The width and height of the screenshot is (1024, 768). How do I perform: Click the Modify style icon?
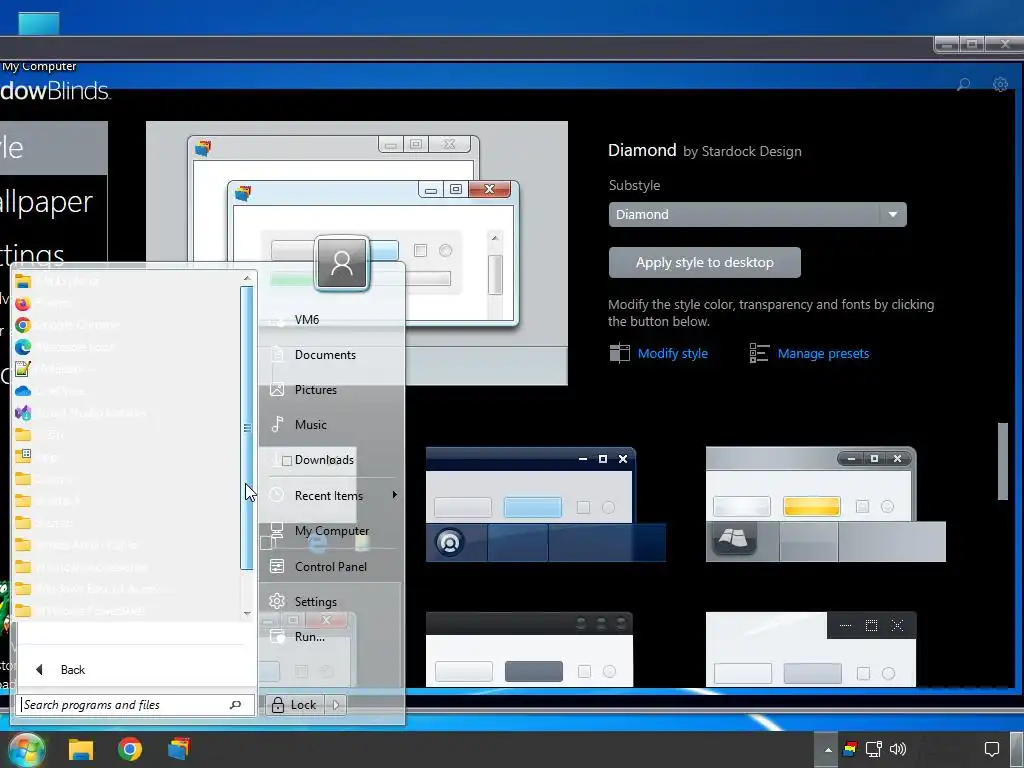[x=619, y=353]
